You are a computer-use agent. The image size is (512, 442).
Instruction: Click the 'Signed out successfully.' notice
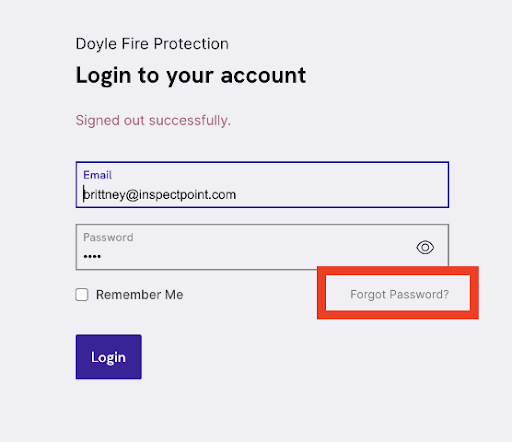[x=153, y=120]
